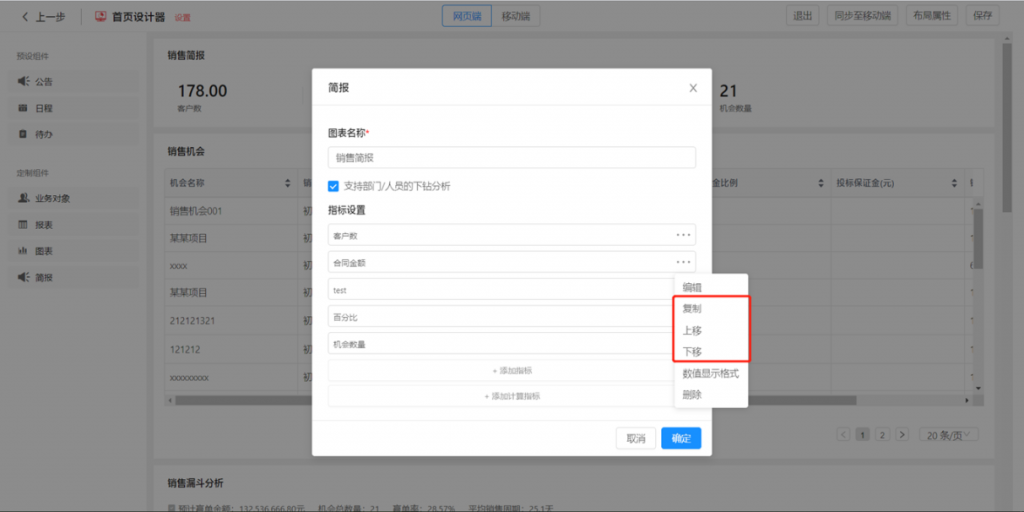Toggle 支持部门/人员的下钻分析 checkbox

click(x=334, y=186)
